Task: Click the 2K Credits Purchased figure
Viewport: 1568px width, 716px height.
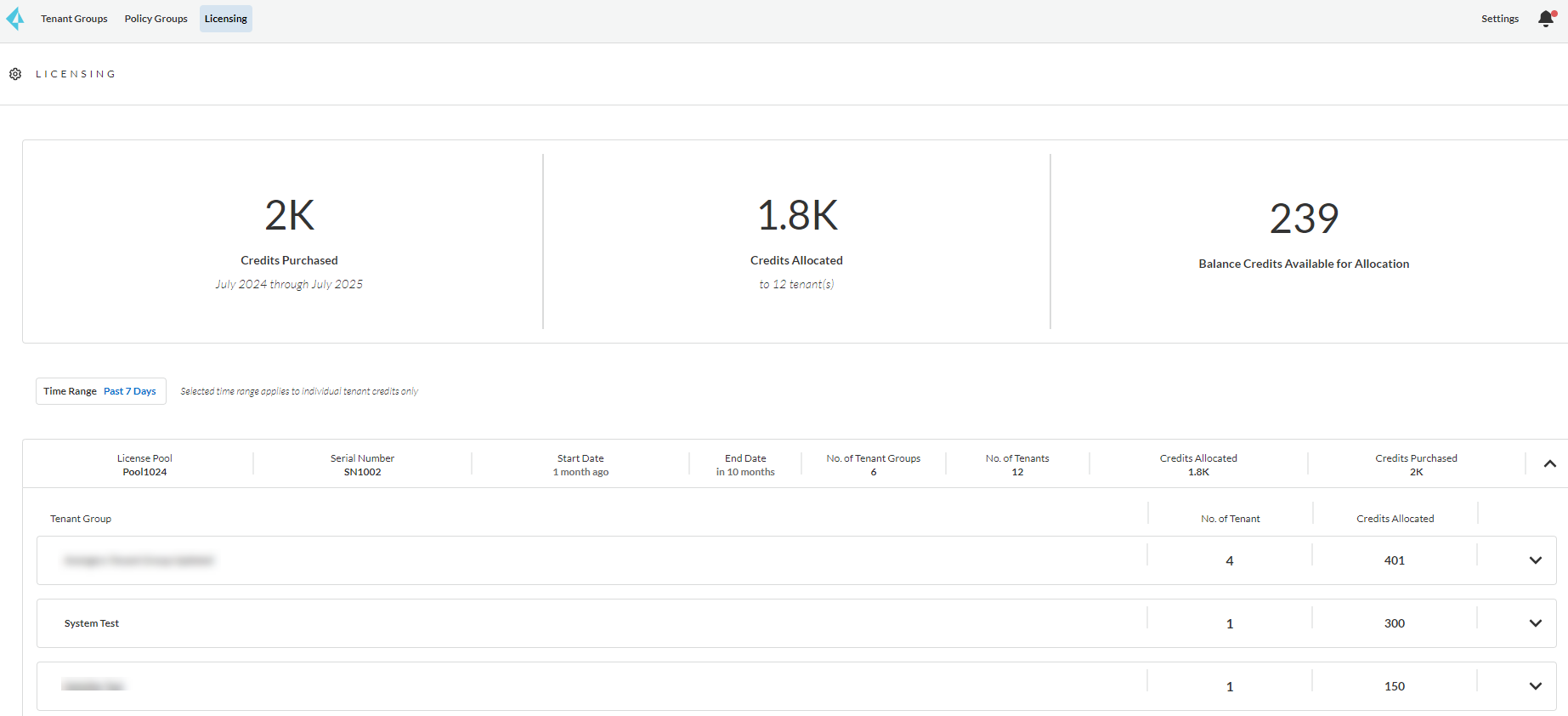Action: pos(290,215)
